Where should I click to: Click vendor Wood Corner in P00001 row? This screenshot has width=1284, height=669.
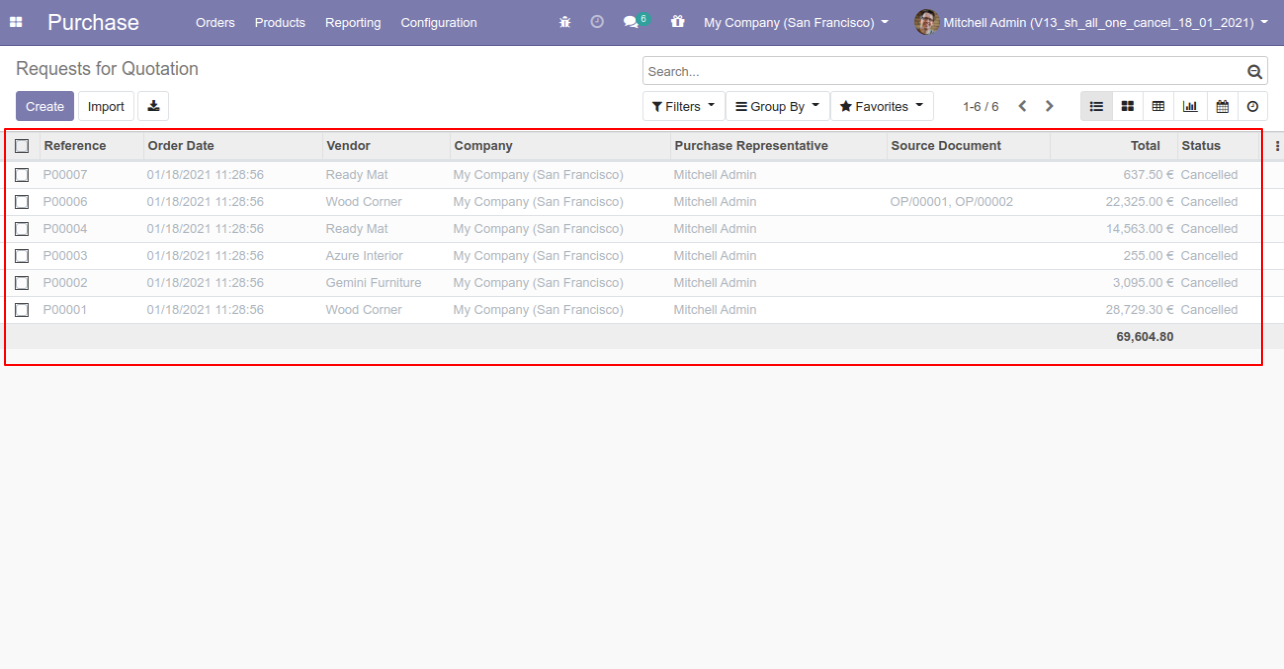tap(364, 310)
